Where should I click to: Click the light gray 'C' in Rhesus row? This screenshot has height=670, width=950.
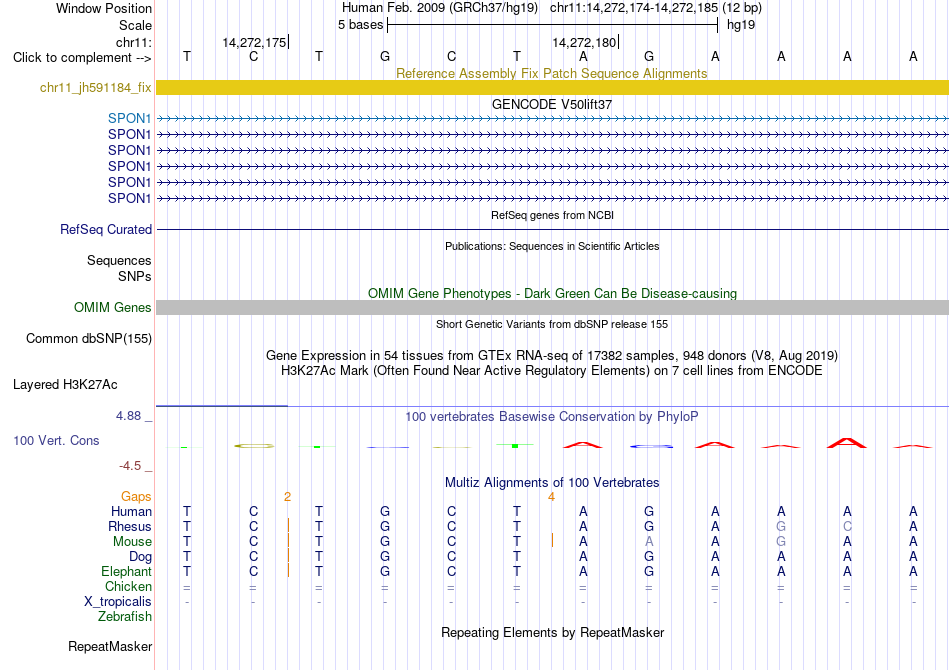(x=847, y=527)
